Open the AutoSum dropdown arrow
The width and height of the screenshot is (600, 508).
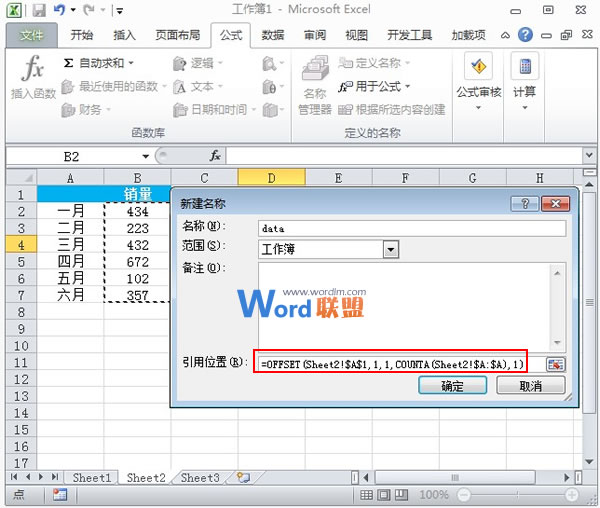point(131,62)
